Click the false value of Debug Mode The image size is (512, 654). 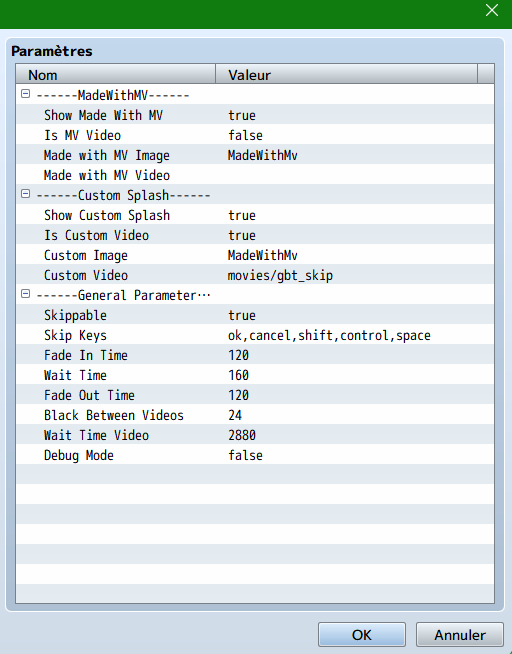(x=245, y=455)
